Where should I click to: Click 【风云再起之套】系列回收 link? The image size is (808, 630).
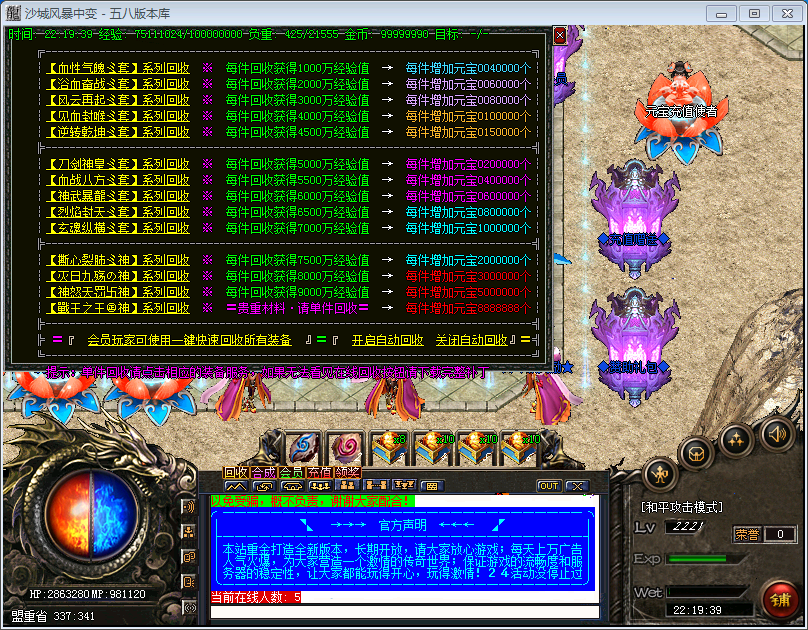click(x=118, y=100)
